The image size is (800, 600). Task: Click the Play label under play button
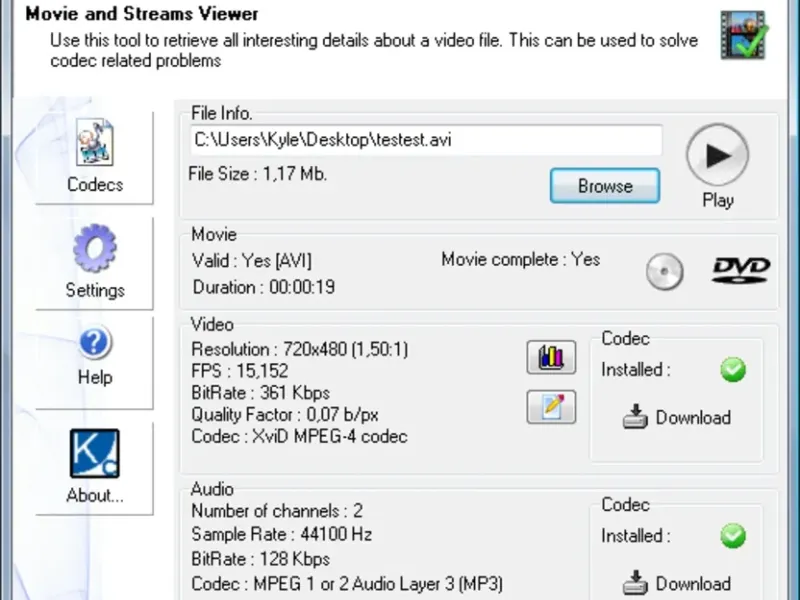click(x=717, y=200)
